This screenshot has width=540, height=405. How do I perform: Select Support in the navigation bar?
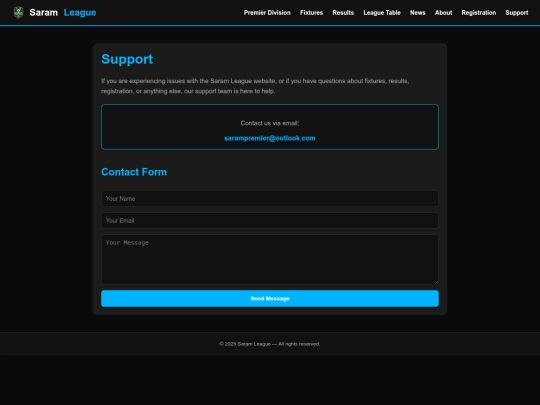[517, 13]
